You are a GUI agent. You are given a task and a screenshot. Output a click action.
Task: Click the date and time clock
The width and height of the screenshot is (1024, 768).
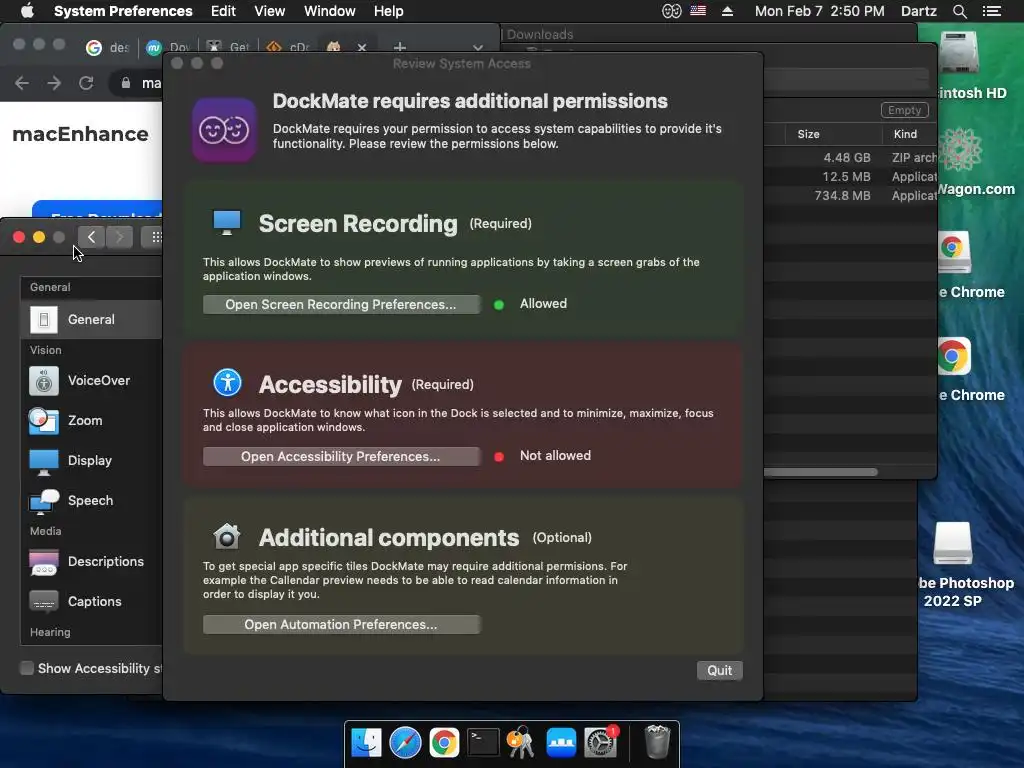[x=820, y=11]
